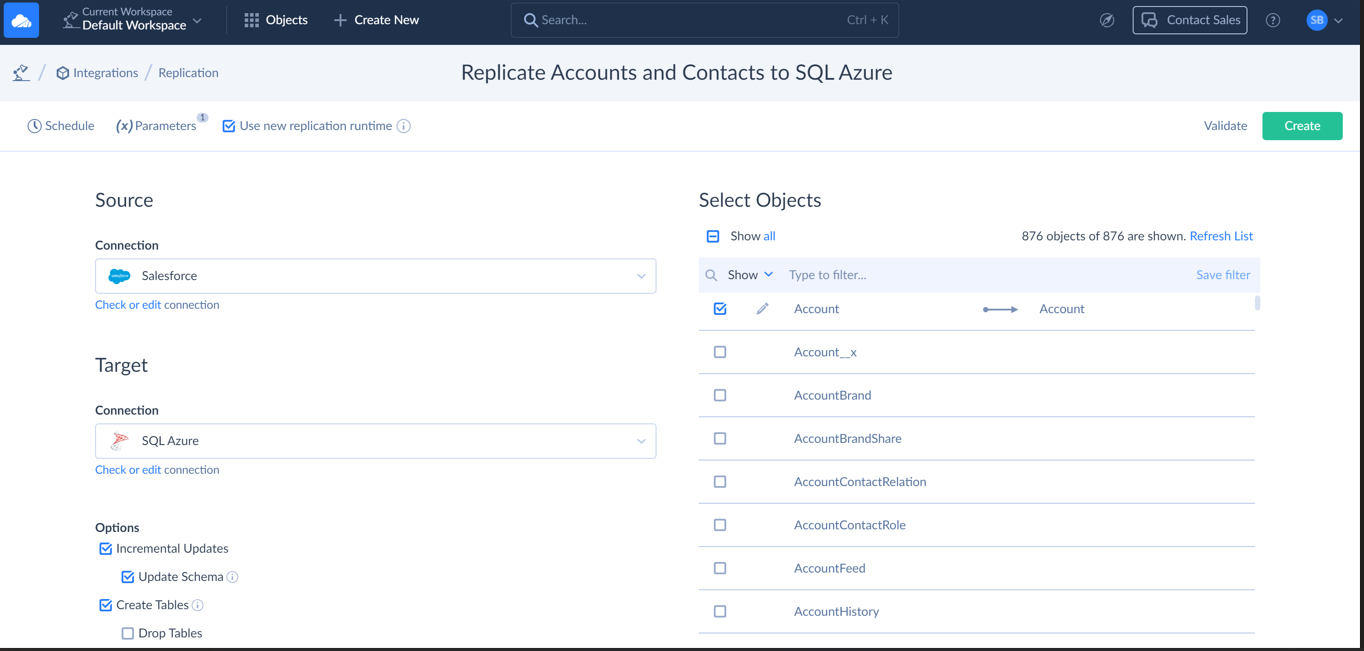Click the mapping arrow in Account row
The height and width of the screenshot is (651, 1364).
1000,309
